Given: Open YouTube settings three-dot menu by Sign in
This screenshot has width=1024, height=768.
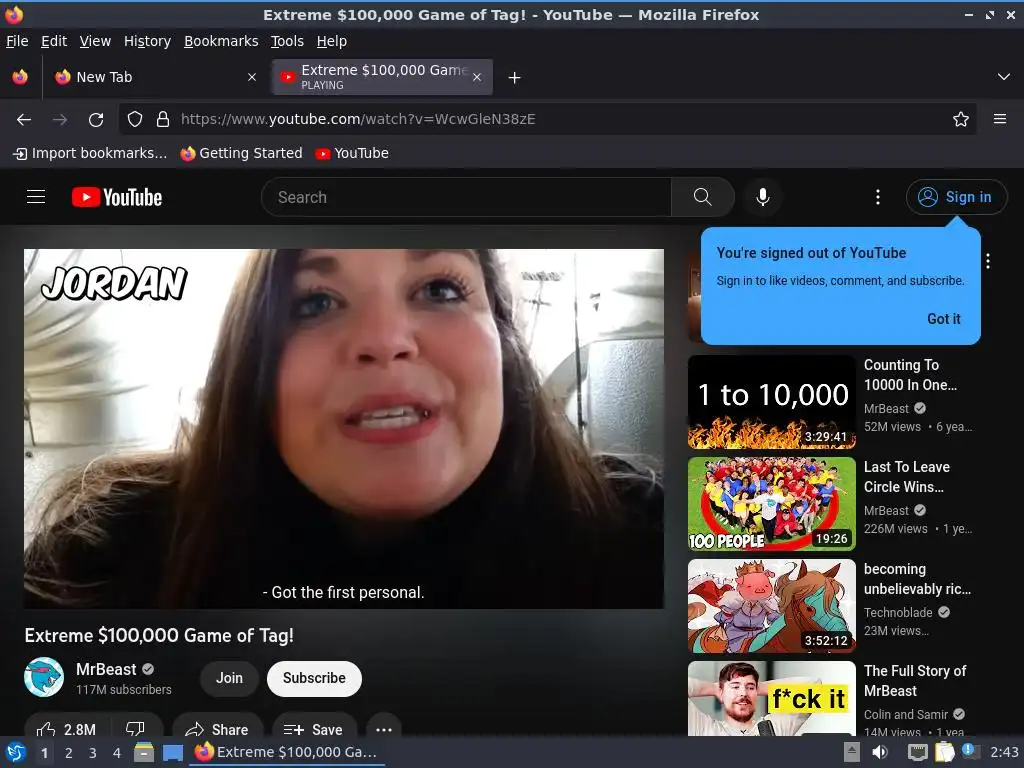Looking at the screenshot, I should pyautogui.click(x=878, y=197).
